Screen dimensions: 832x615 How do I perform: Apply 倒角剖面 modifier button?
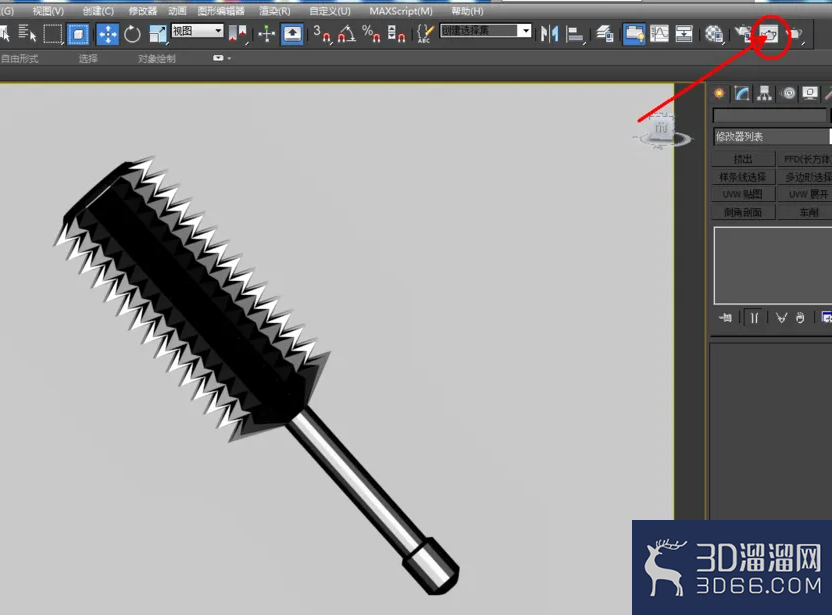(x=743, y=212)
